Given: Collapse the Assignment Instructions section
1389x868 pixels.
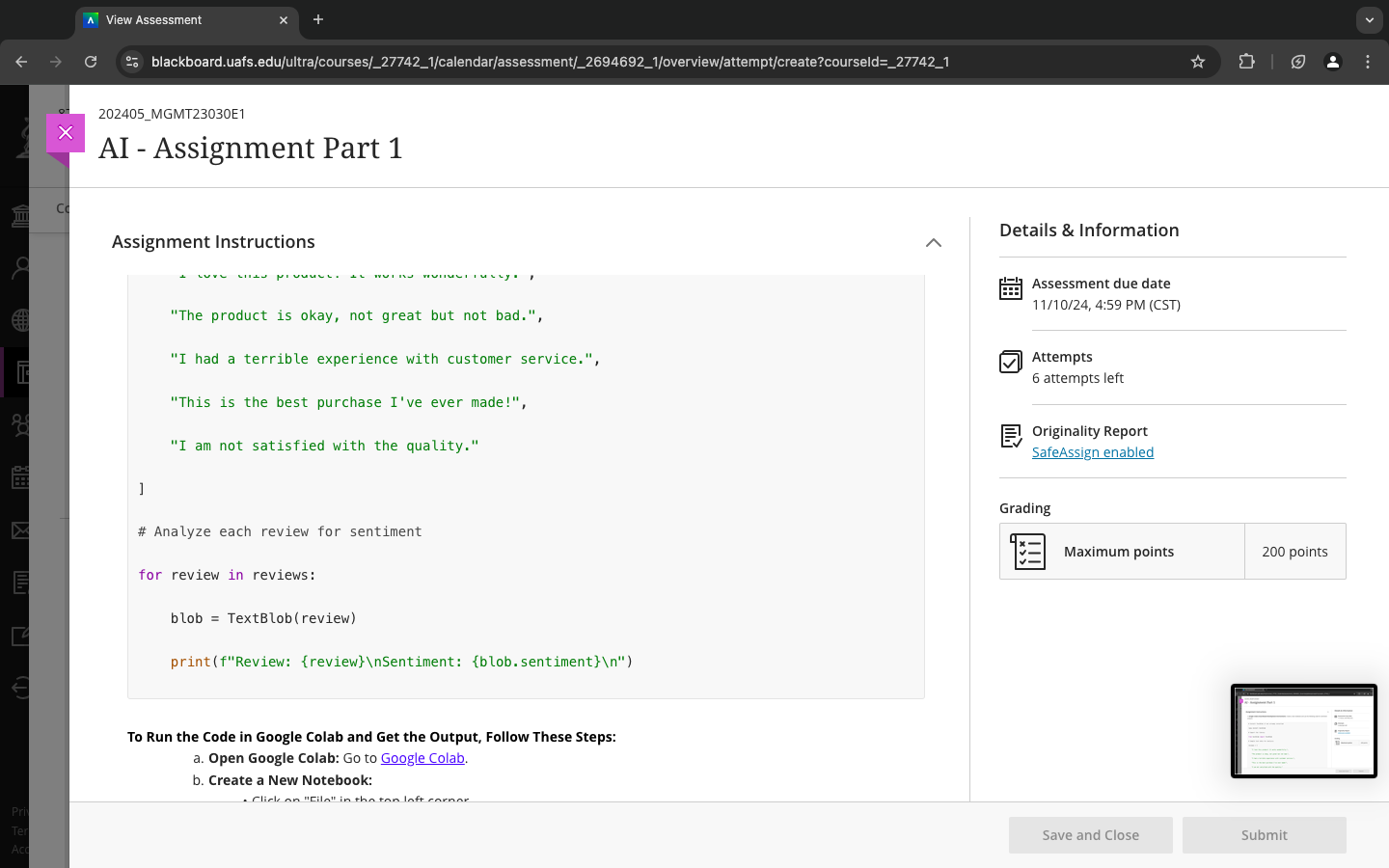Looking at the screenshot, I should point(933,242).
